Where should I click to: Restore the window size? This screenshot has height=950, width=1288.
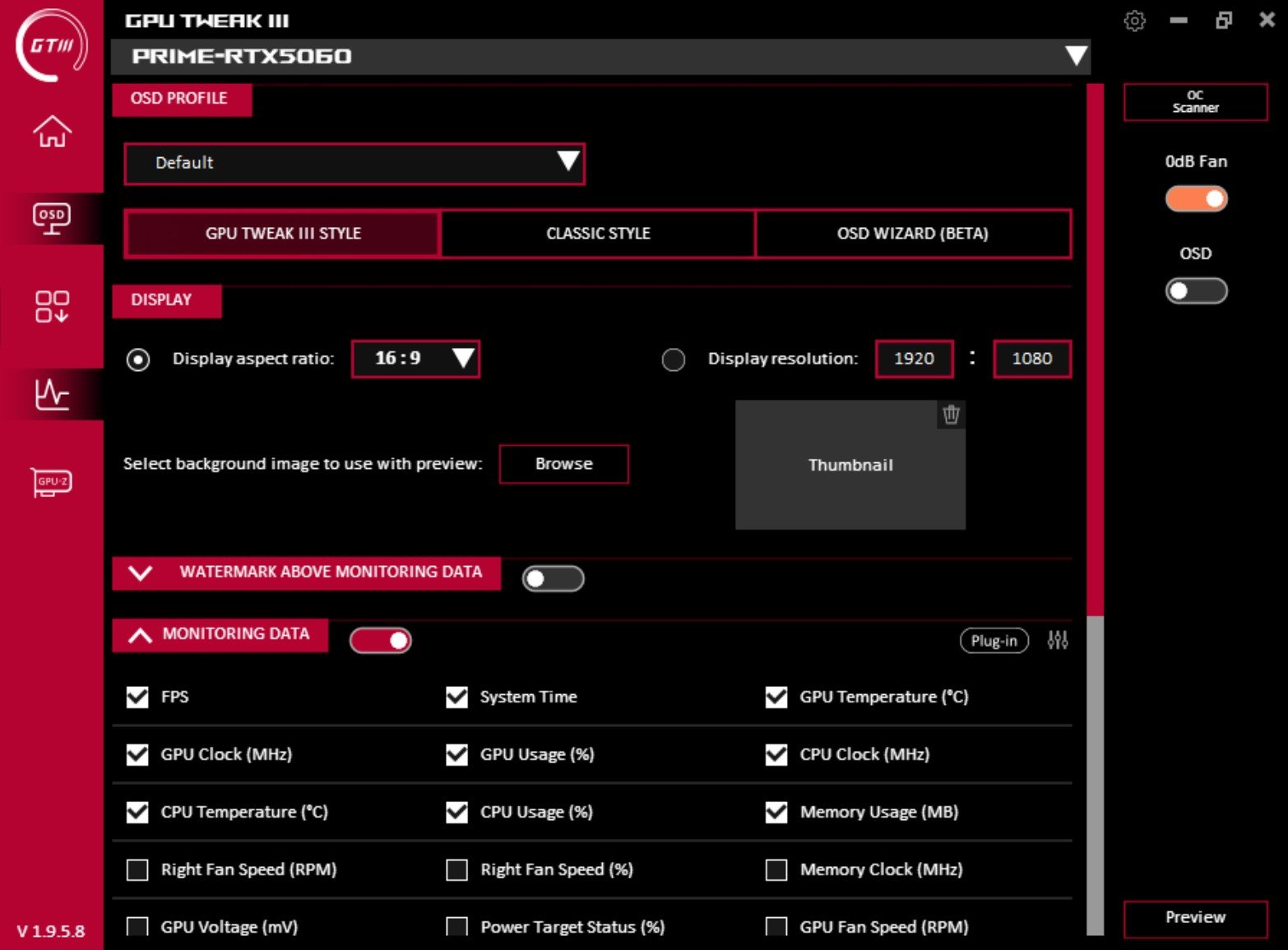click(1224, 21)
